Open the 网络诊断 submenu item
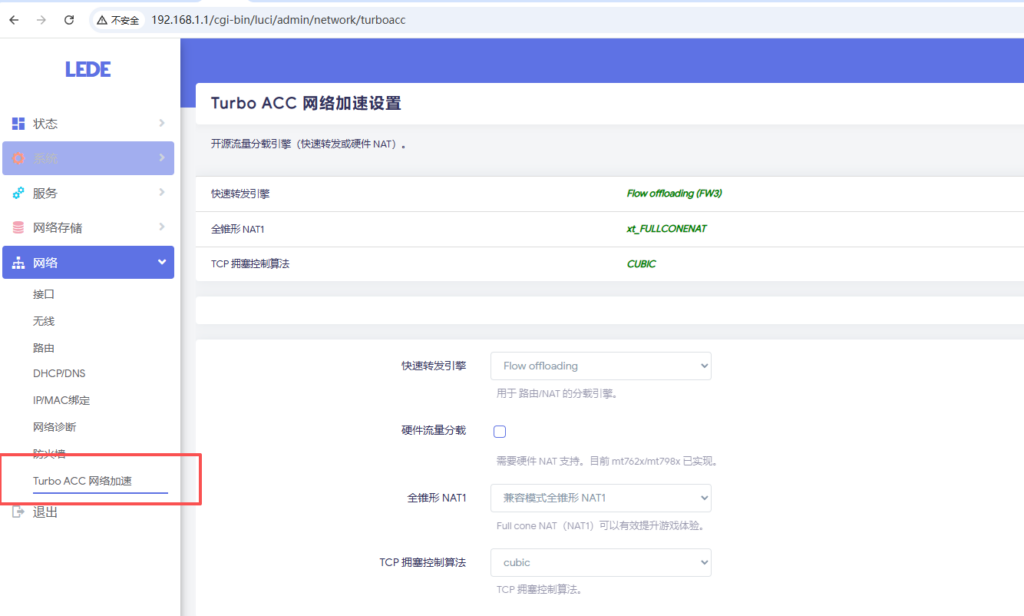 (55, 427)
